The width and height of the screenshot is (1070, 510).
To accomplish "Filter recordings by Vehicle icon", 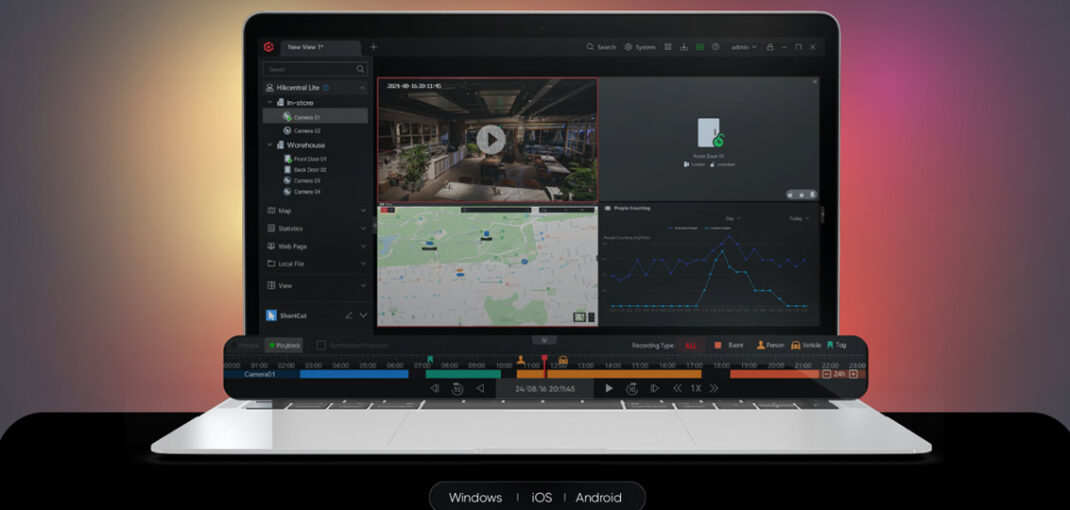I will coord(795,345).
